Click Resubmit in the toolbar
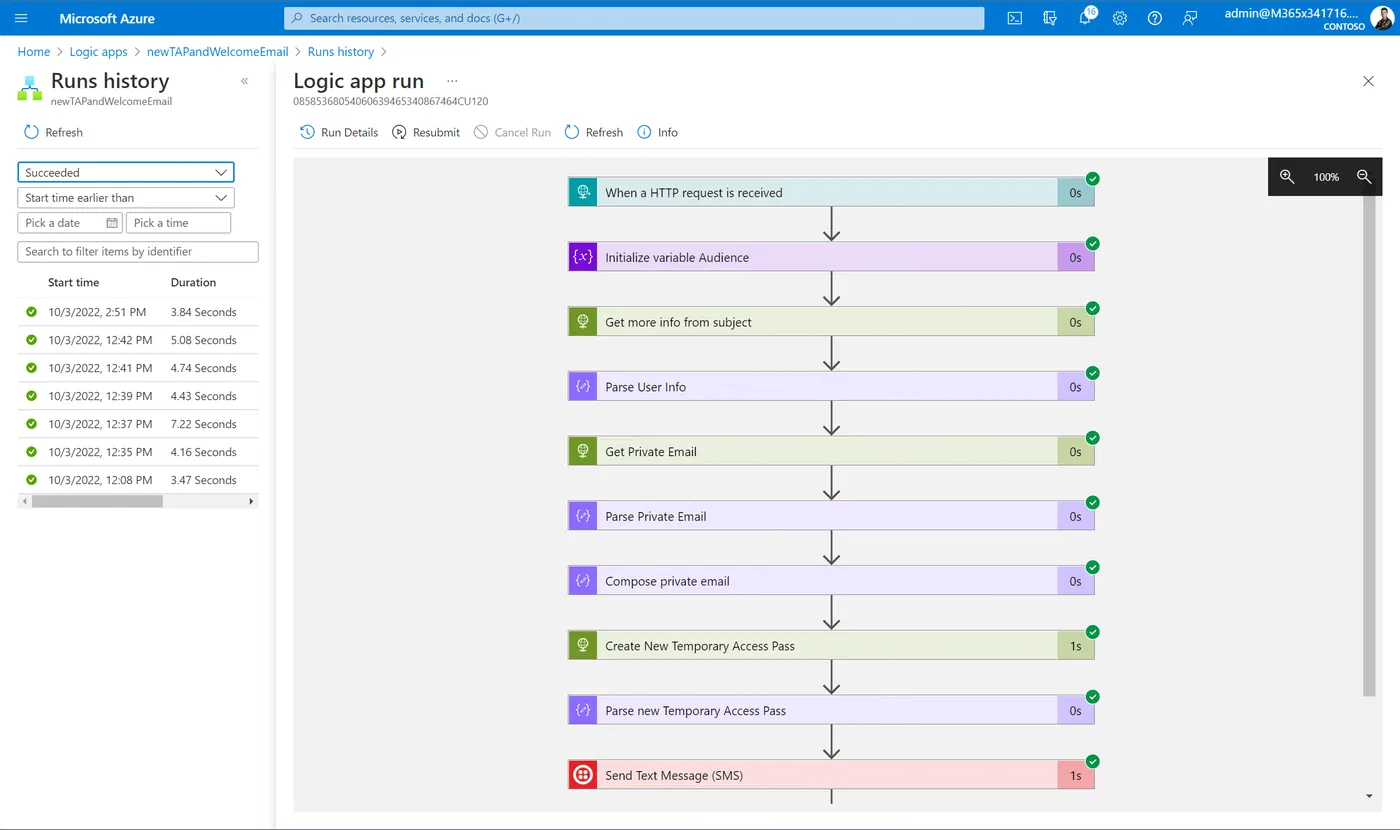1400x830 pixels. click(x=426, y=132)
